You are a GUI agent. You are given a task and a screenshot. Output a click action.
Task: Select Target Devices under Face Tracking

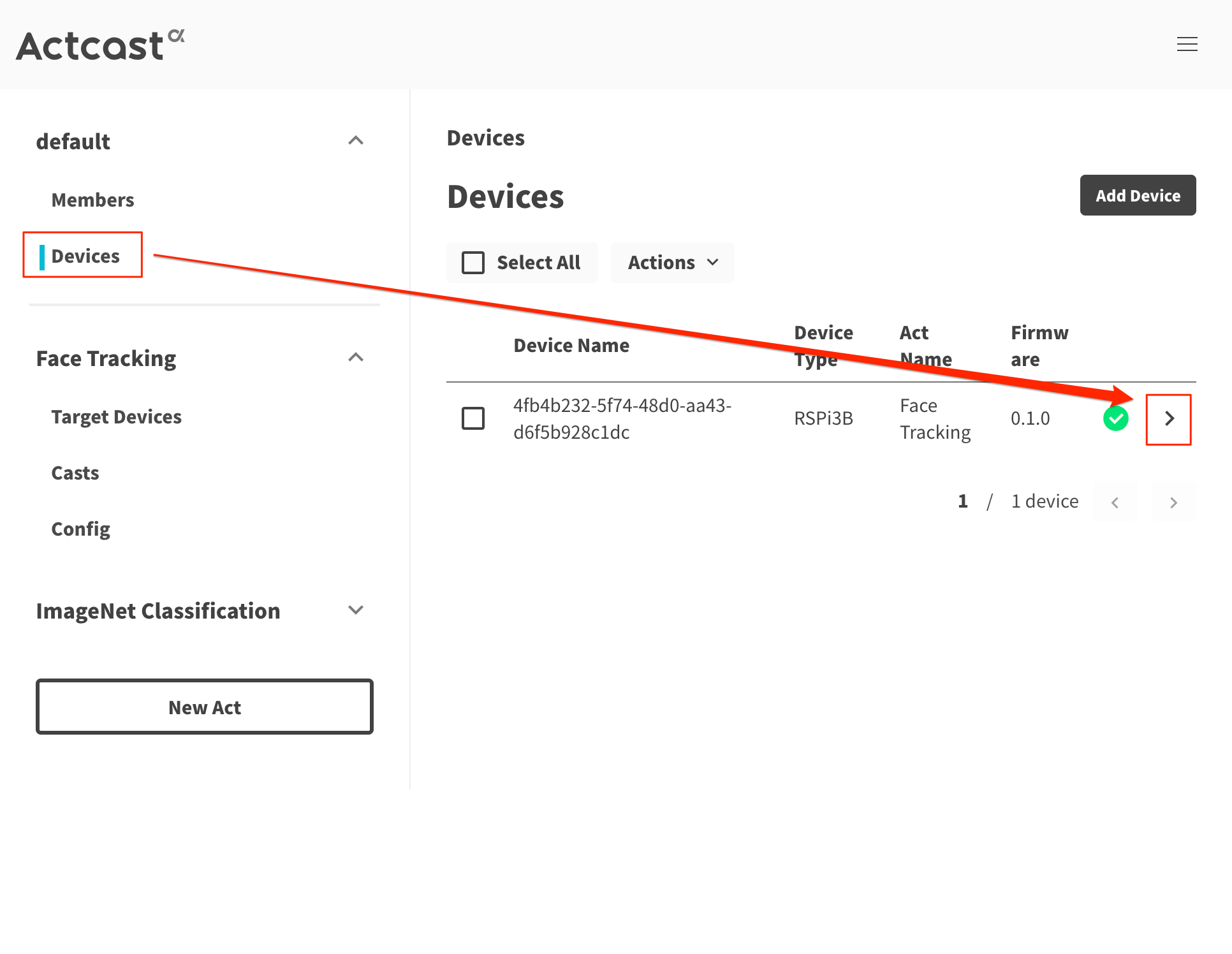pyautogui.click(x=116, y=416)
